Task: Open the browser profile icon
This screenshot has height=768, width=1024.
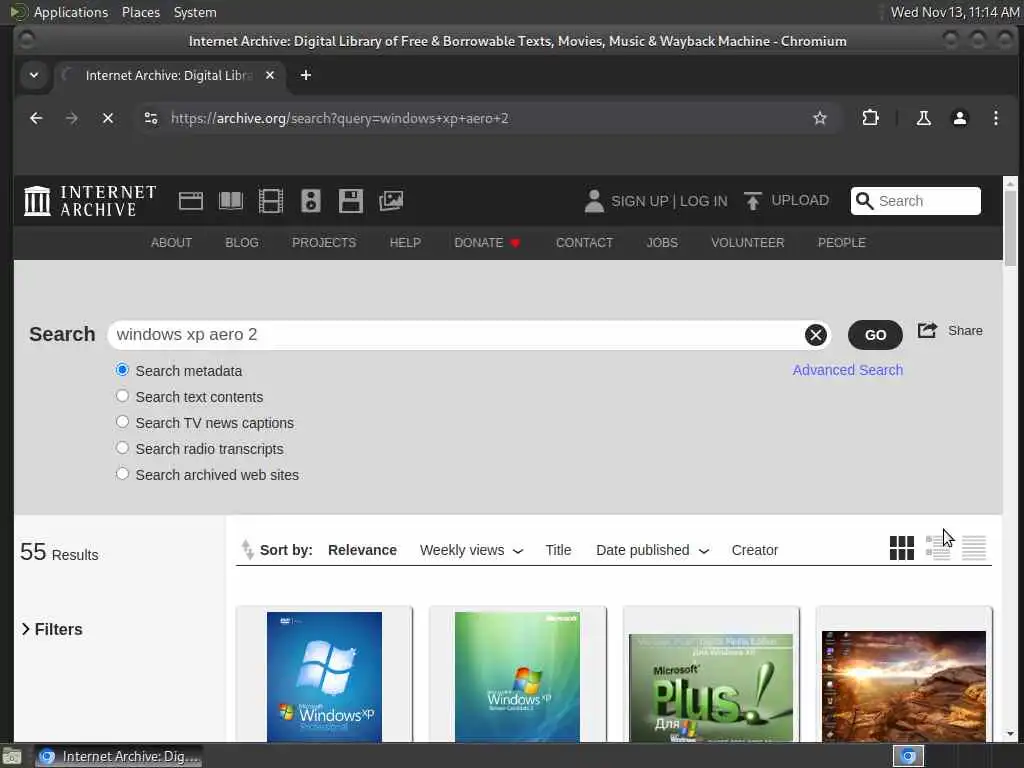Action: click(959, 118)
